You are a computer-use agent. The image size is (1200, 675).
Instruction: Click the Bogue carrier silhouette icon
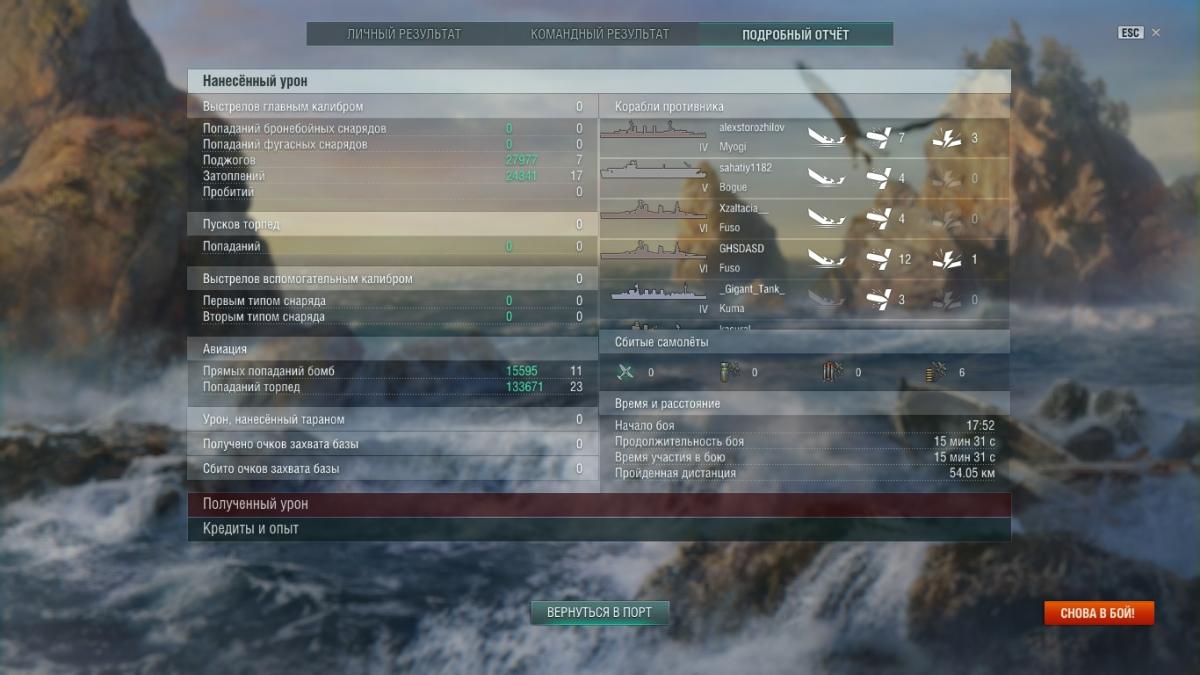pyautogui.click(x=652, y=171)
